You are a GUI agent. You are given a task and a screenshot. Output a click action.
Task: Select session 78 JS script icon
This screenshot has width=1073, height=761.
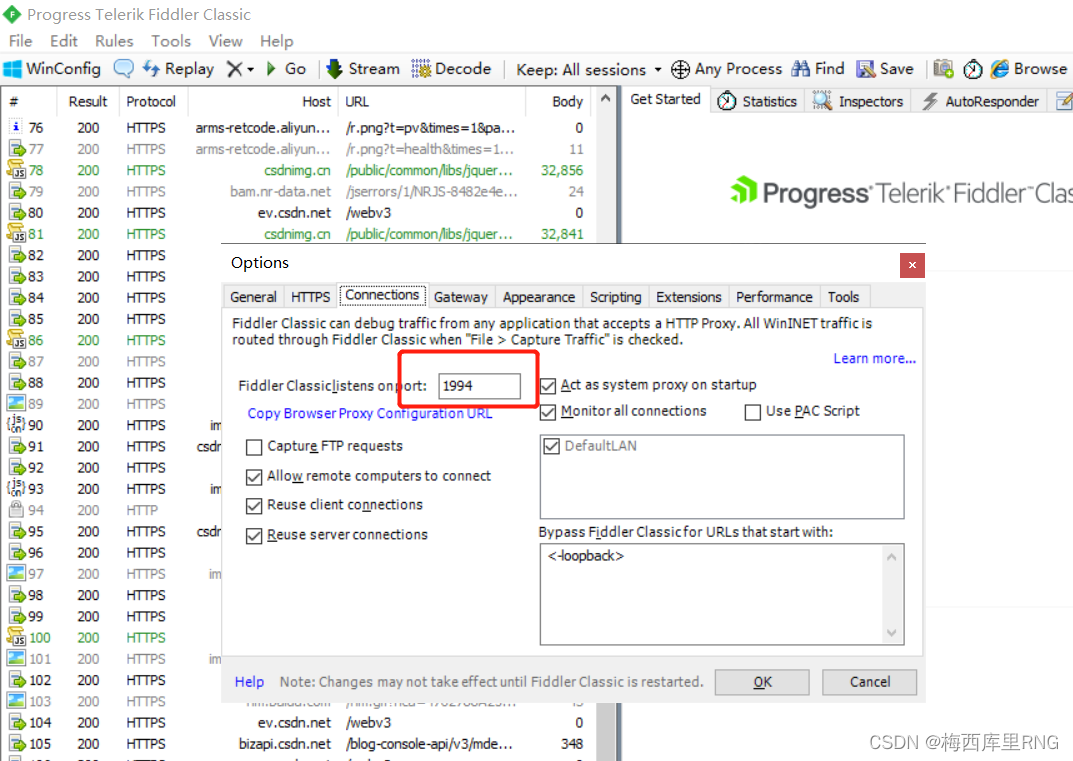(x=16, y=169)
